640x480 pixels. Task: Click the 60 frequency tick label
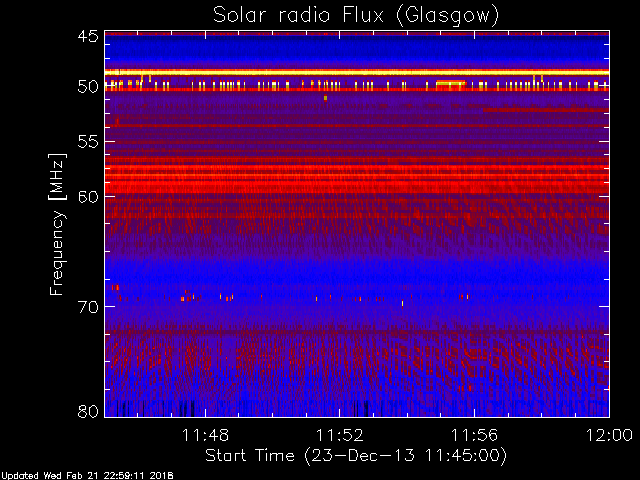point(88,197)
